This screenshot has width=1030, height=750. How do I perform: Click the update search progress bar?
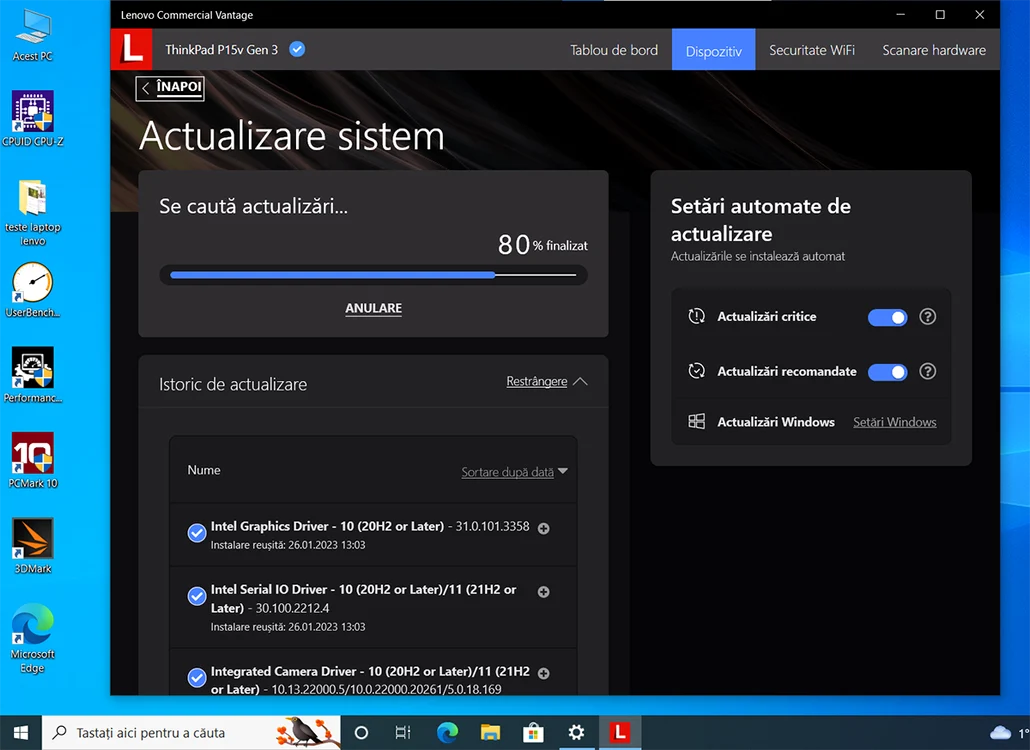point(373,275)
